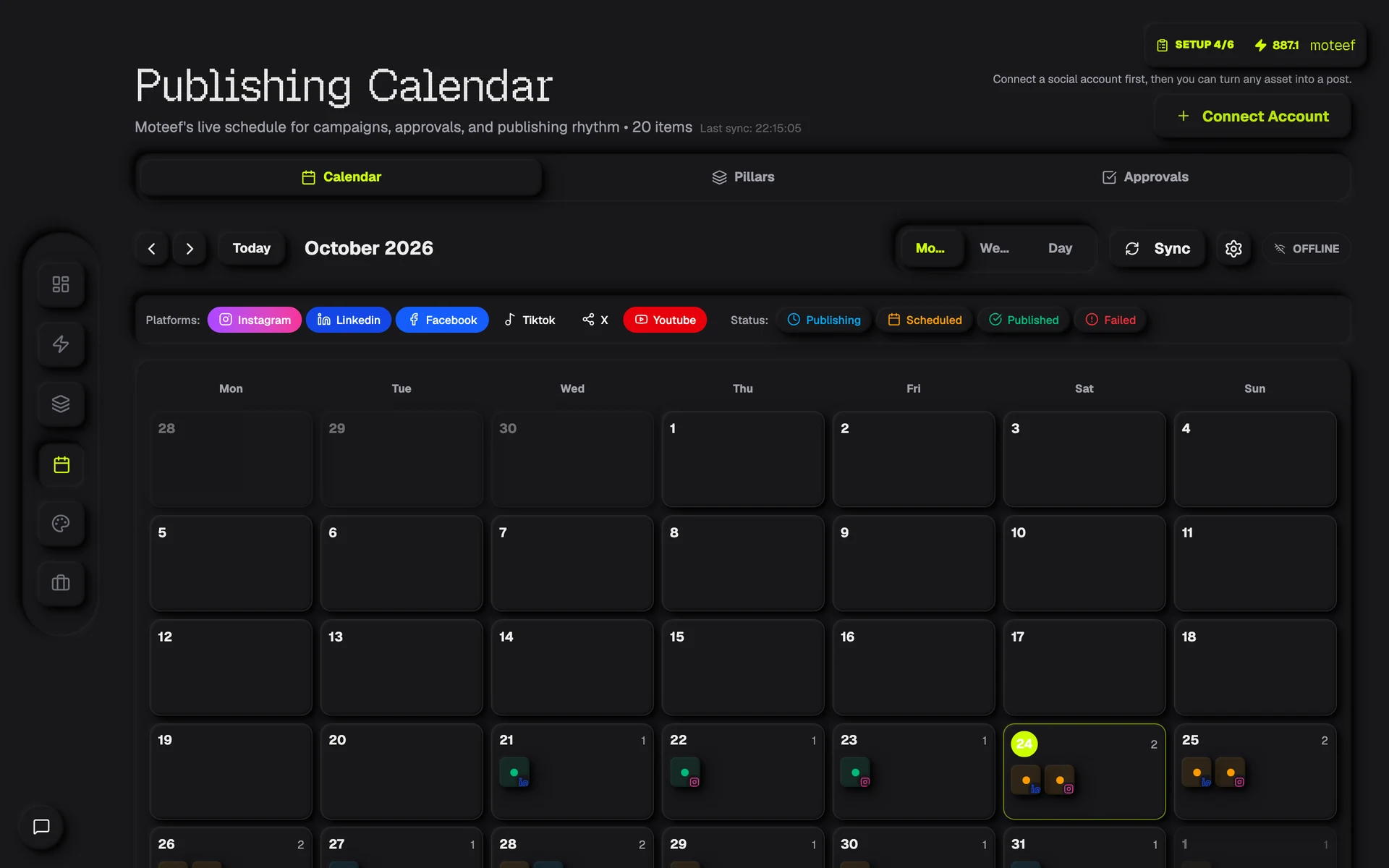The height and width of the screenshot is (868, 1389).
Task: Switch to the Pillars tab
Action: pos(743,177)
